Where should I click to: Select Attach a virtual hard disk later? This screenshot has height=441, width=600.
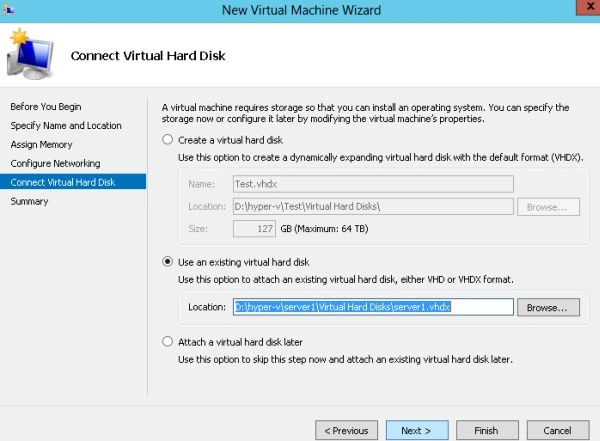(168, 341)
